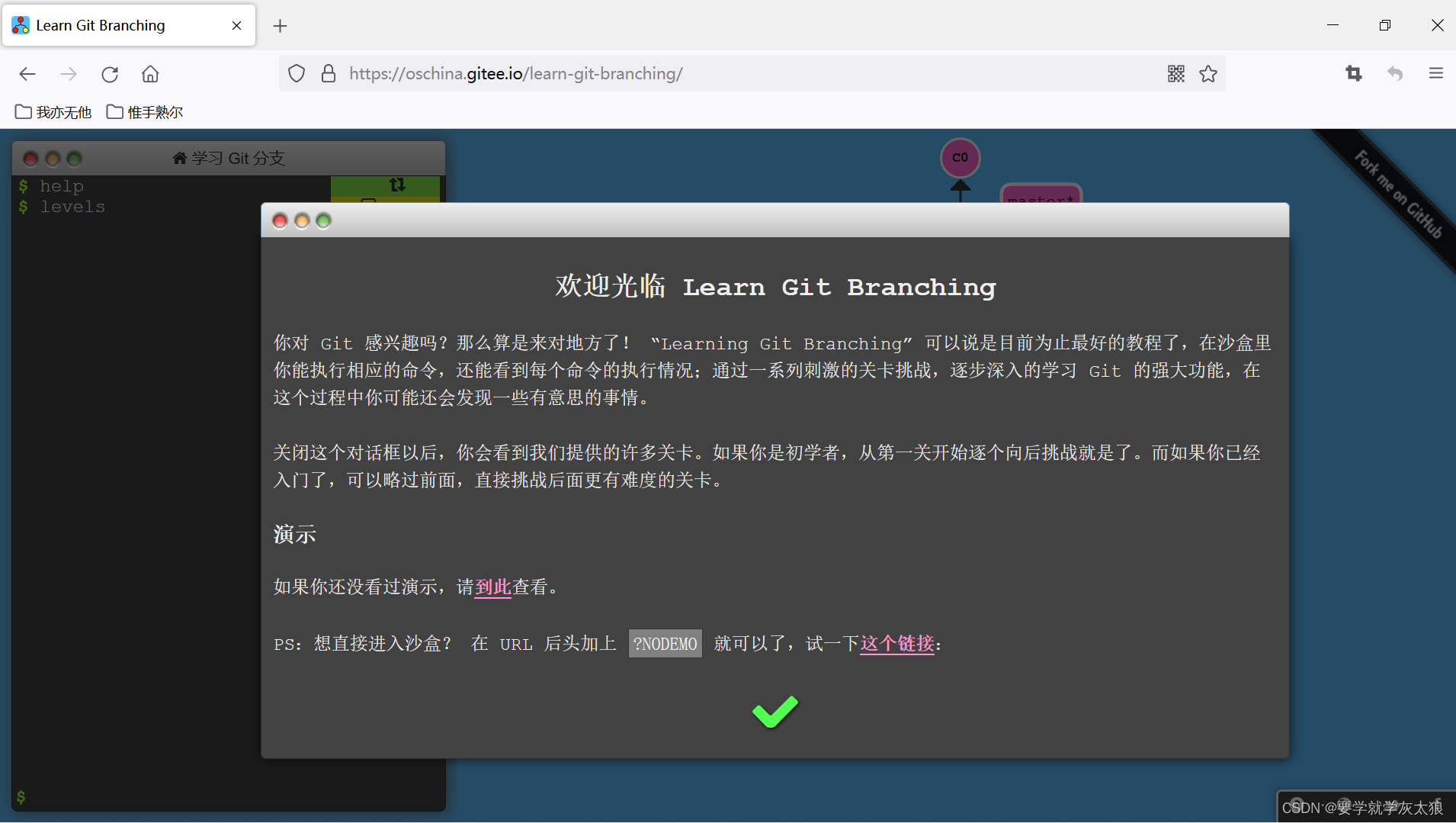Click the ?NODEMO code snippet

point(665,644)
